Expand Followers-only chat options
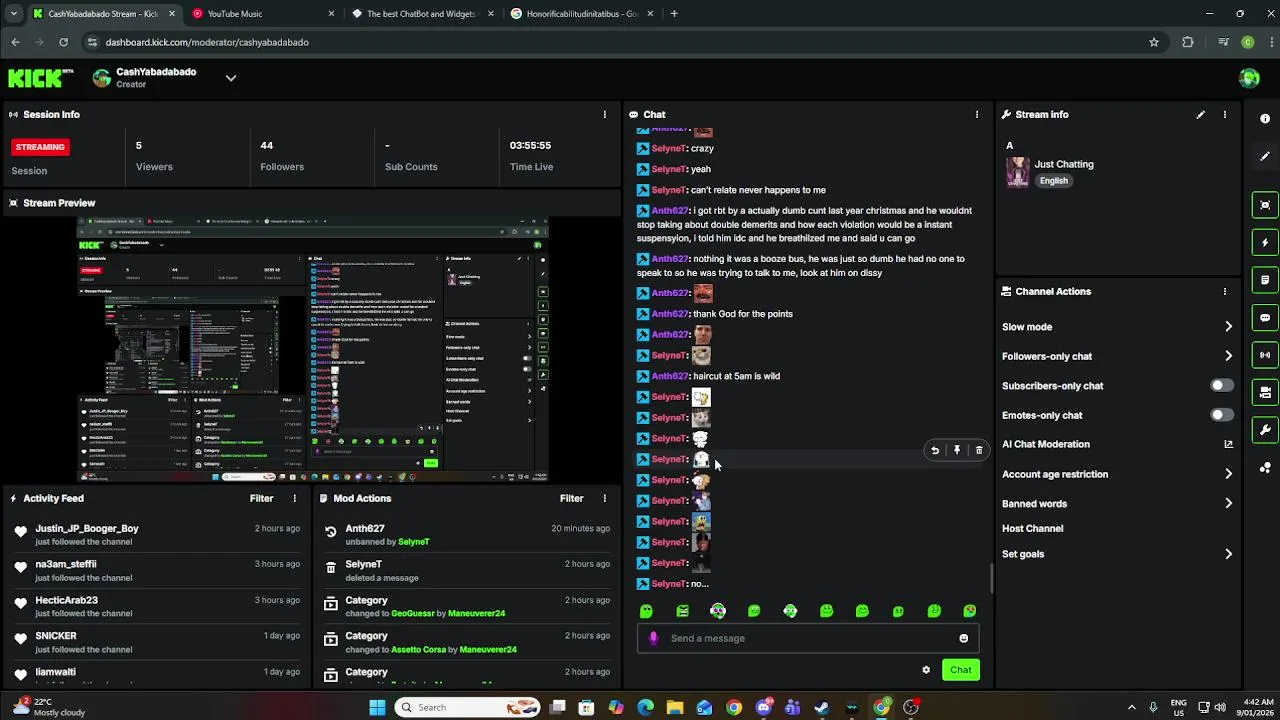Screen dimensions: 1280x720 point(1228,356)
